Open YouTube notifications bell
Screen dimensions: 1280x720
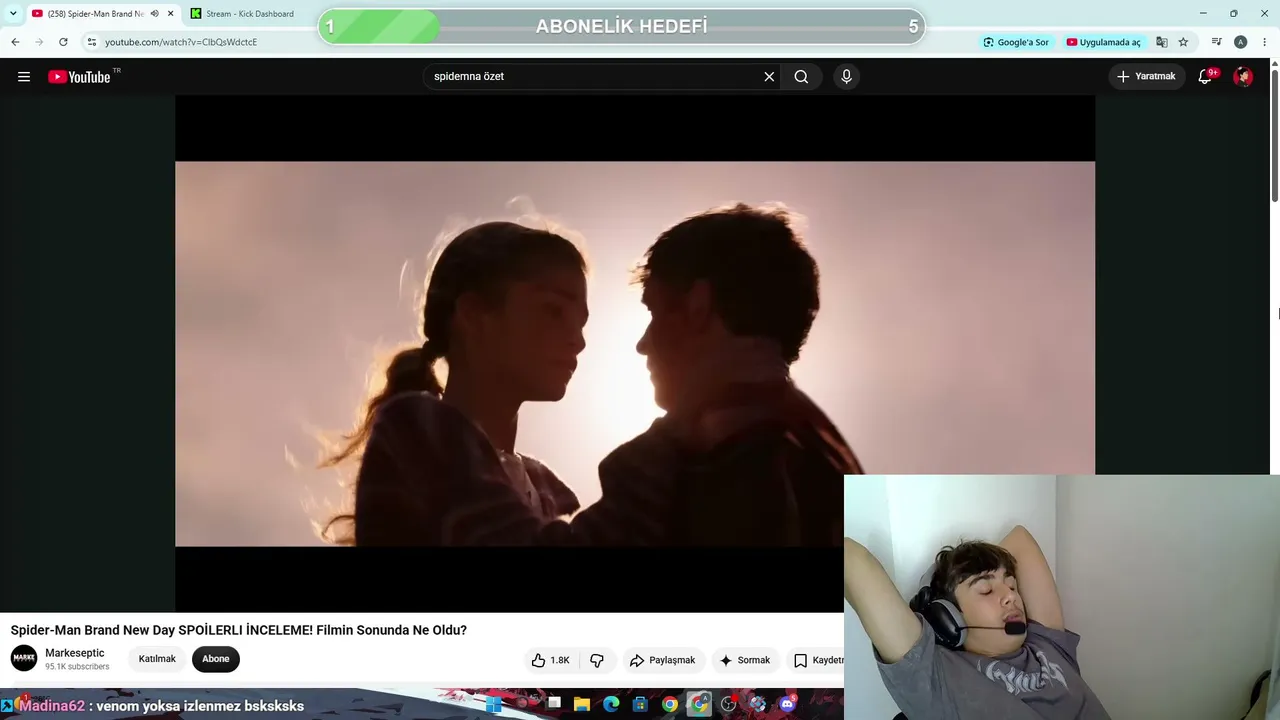[x=1205, y=77]
